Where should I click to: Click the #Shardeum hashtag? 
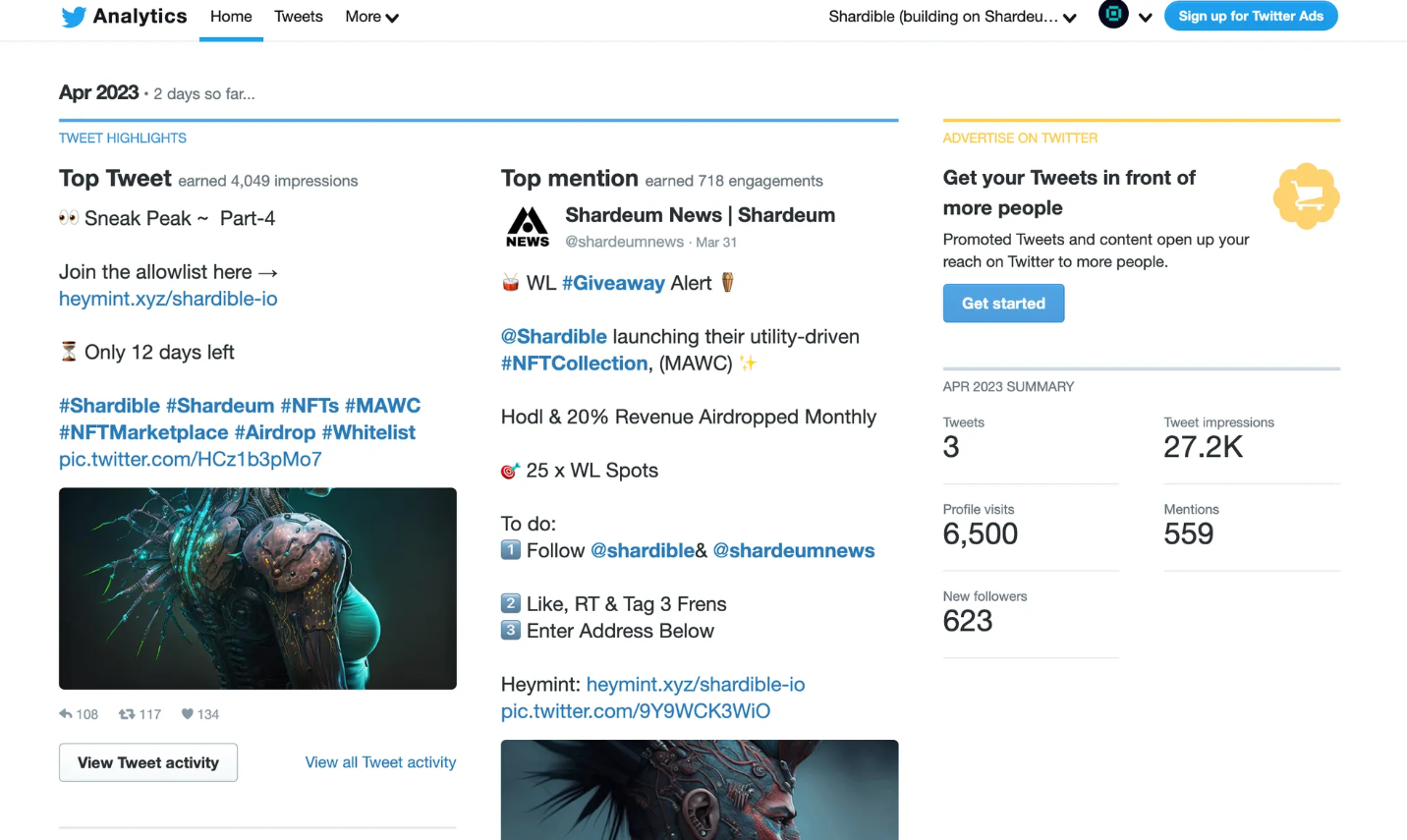point(220,406)
